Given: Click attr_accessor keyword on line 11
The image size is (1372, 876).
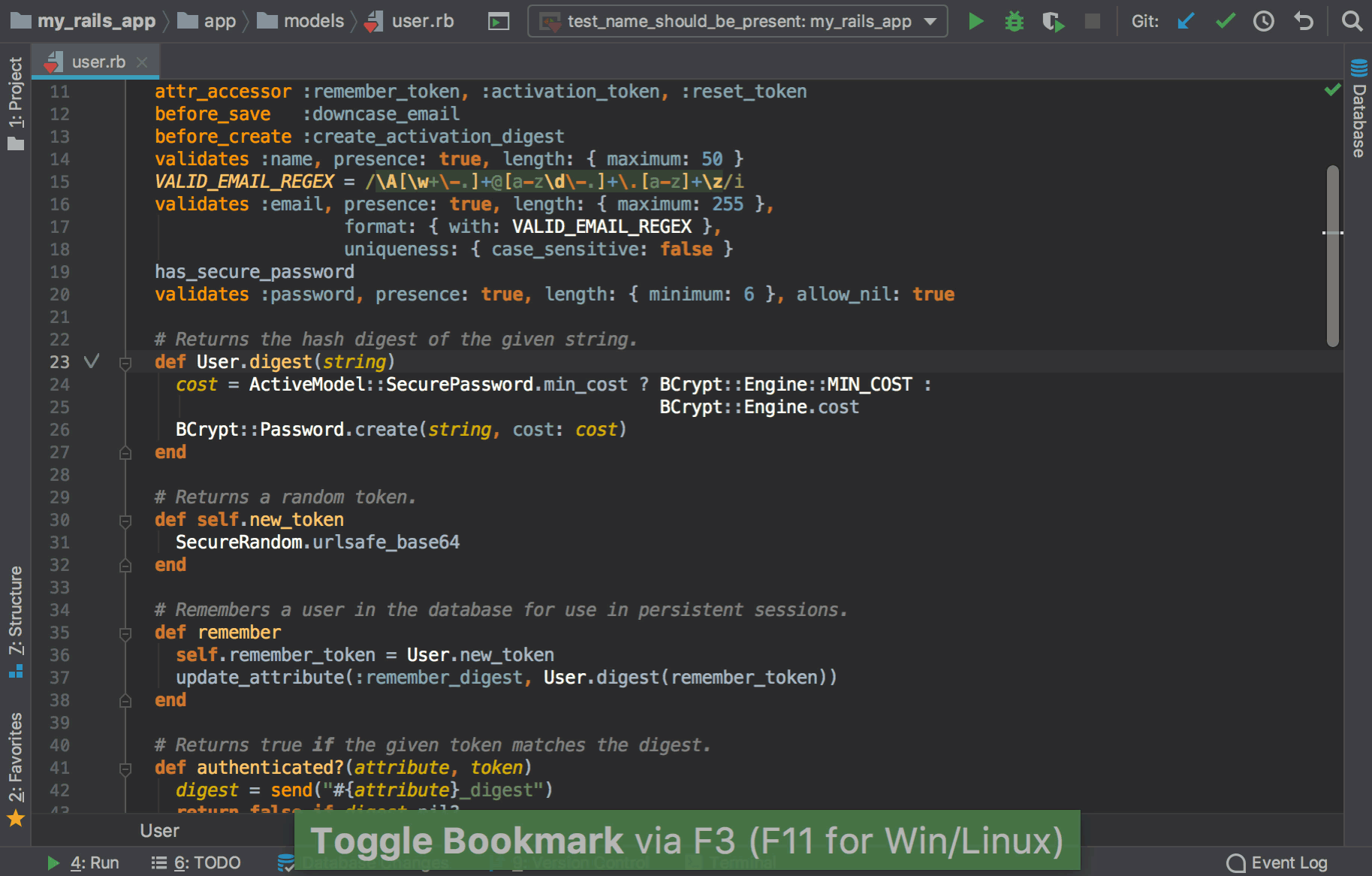Looking at the screenshot, I should (x=223, y=92).
